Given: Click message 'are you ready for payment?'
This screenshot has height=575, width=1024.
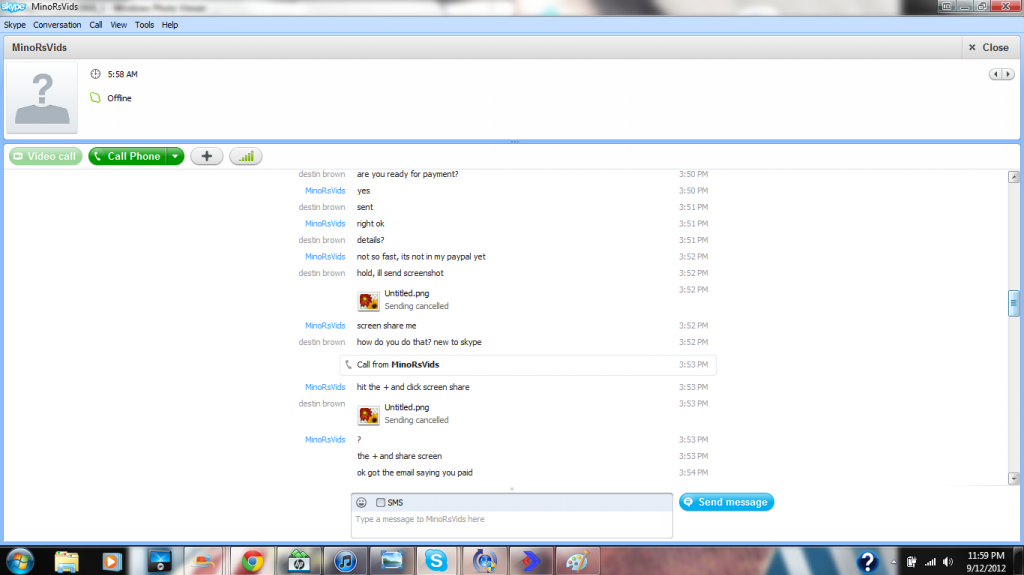Looking at the screenshot, I should click(x=408, y=174).
